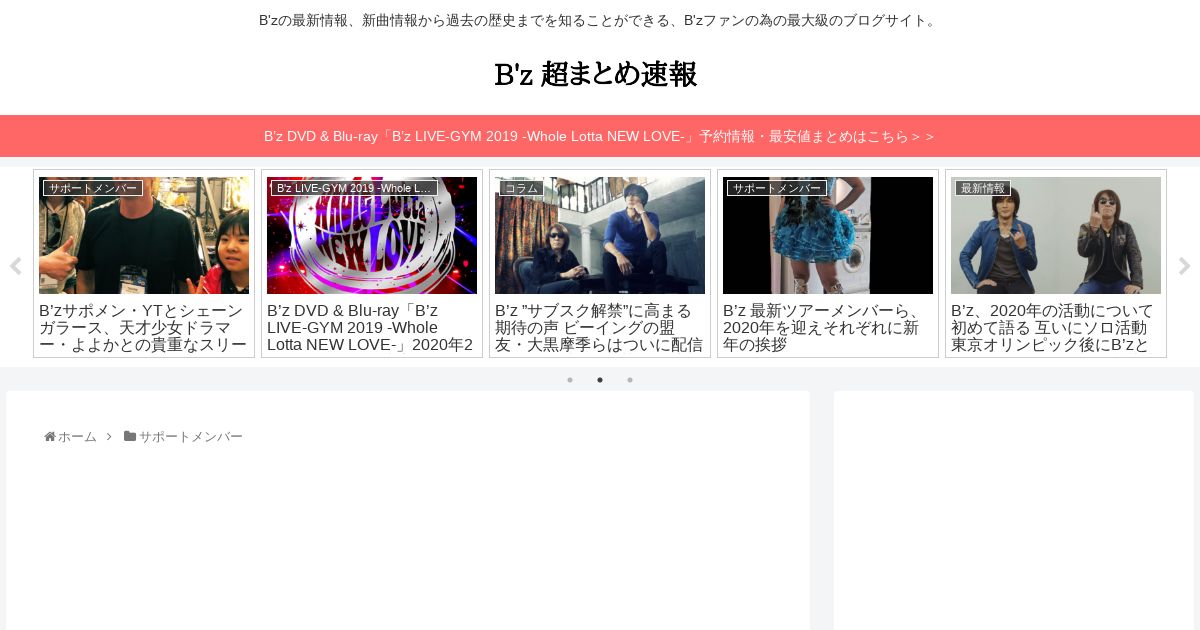Select the first carousel pagination dot

[x=570, y=380]
